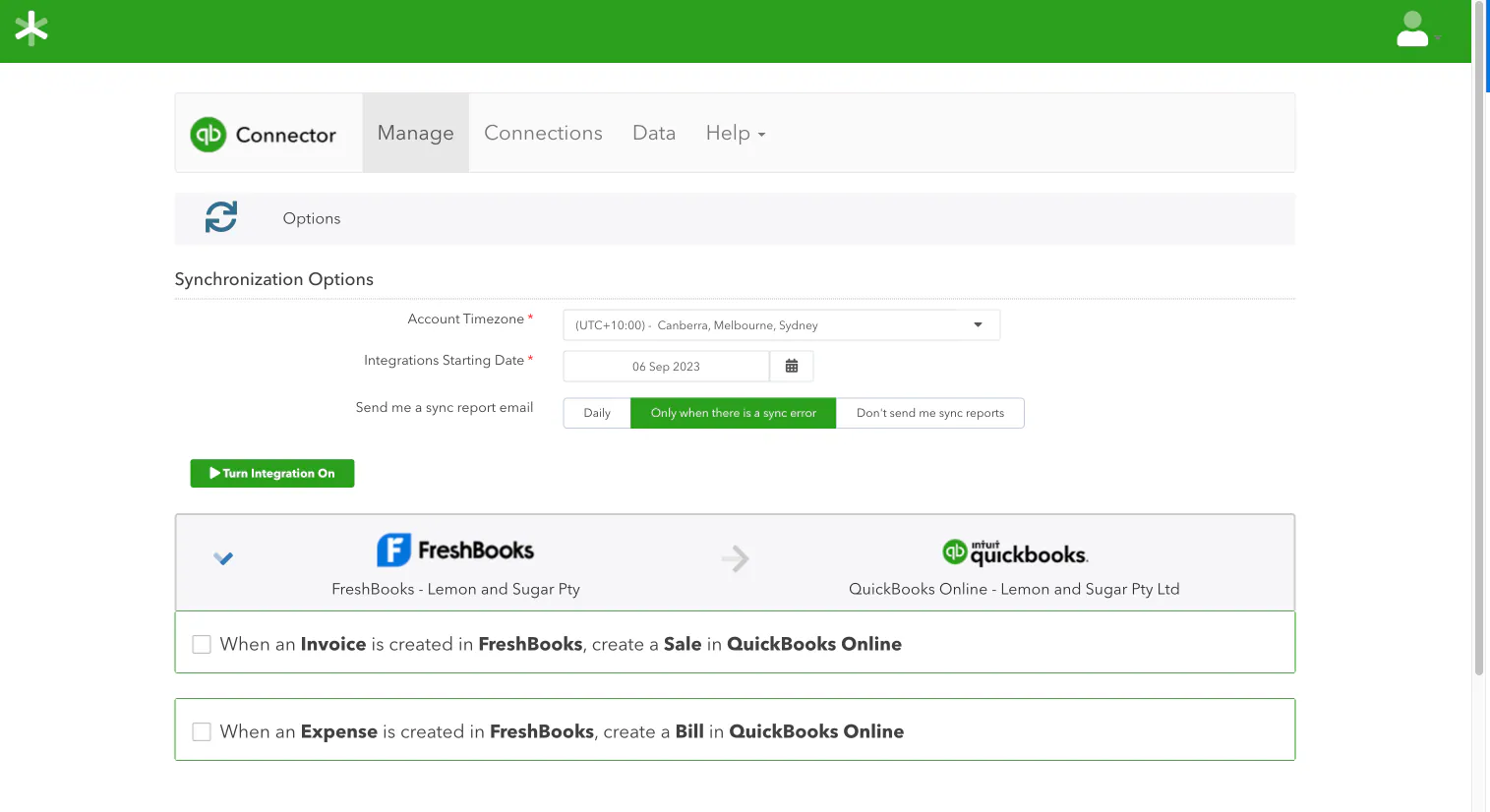Select Only when there is a sync error

coord(734,413)
